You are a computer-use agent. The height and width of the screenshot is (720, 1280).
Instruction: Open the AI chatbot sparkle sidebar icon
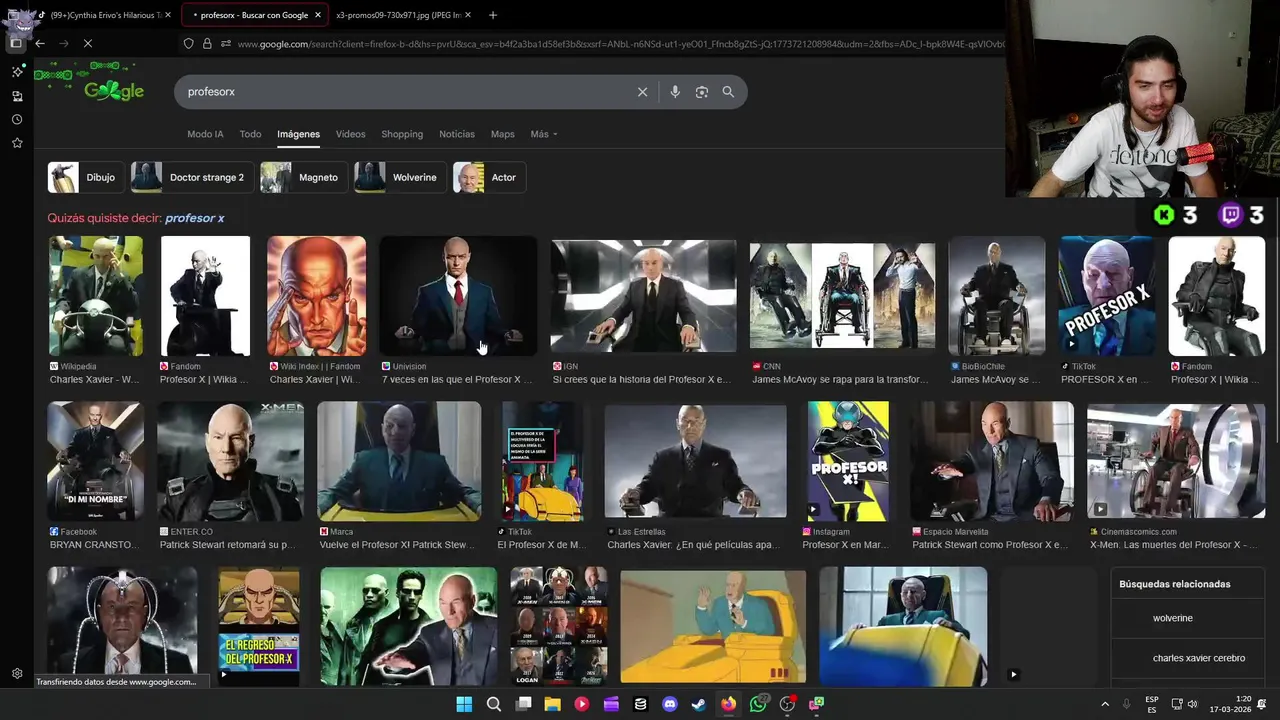[x=17, y=72]
